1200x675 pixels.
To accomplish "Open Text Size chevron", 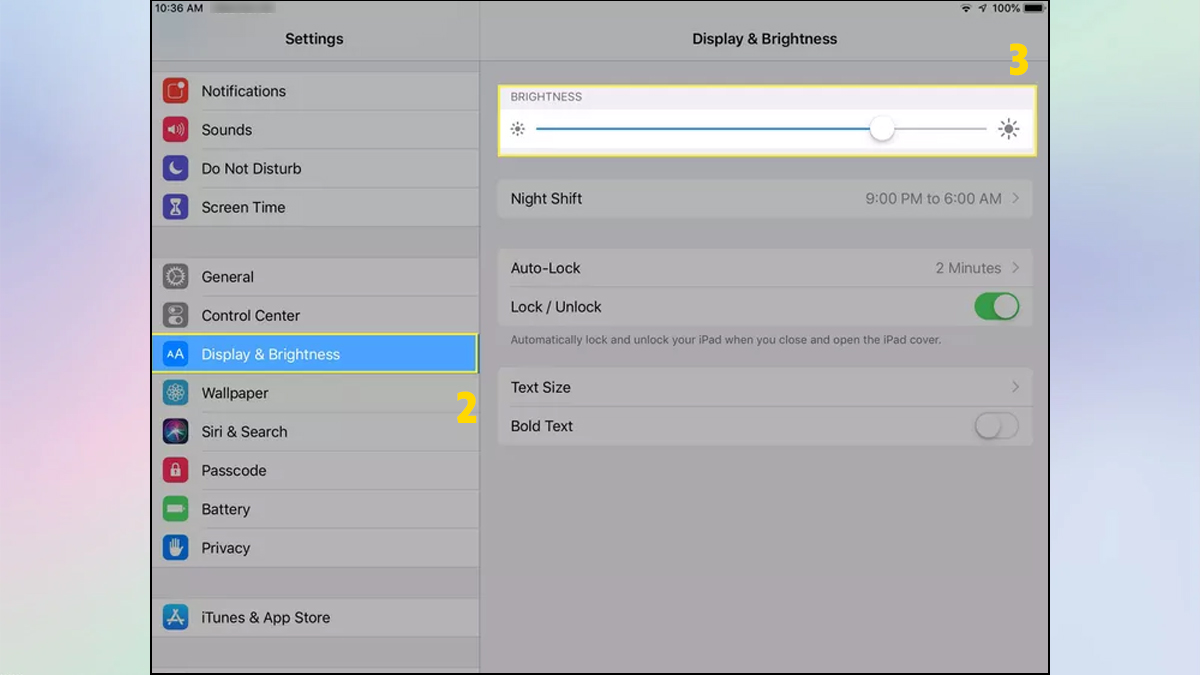I will click(x=1016, y=387).
